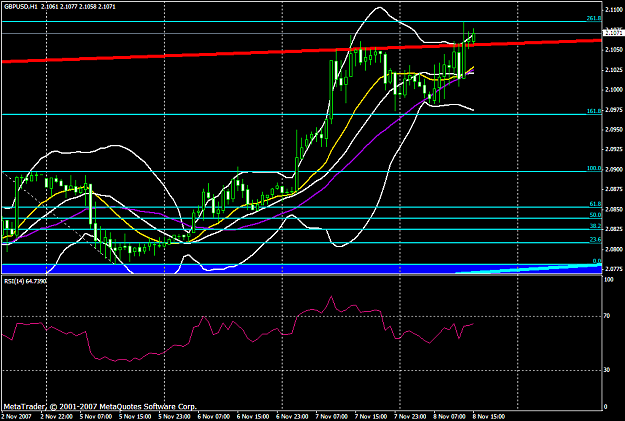Click the 2.1000 price axis label
Image resolution: width=625 pixels, height=421 pixels.
[x=612, y=90]
